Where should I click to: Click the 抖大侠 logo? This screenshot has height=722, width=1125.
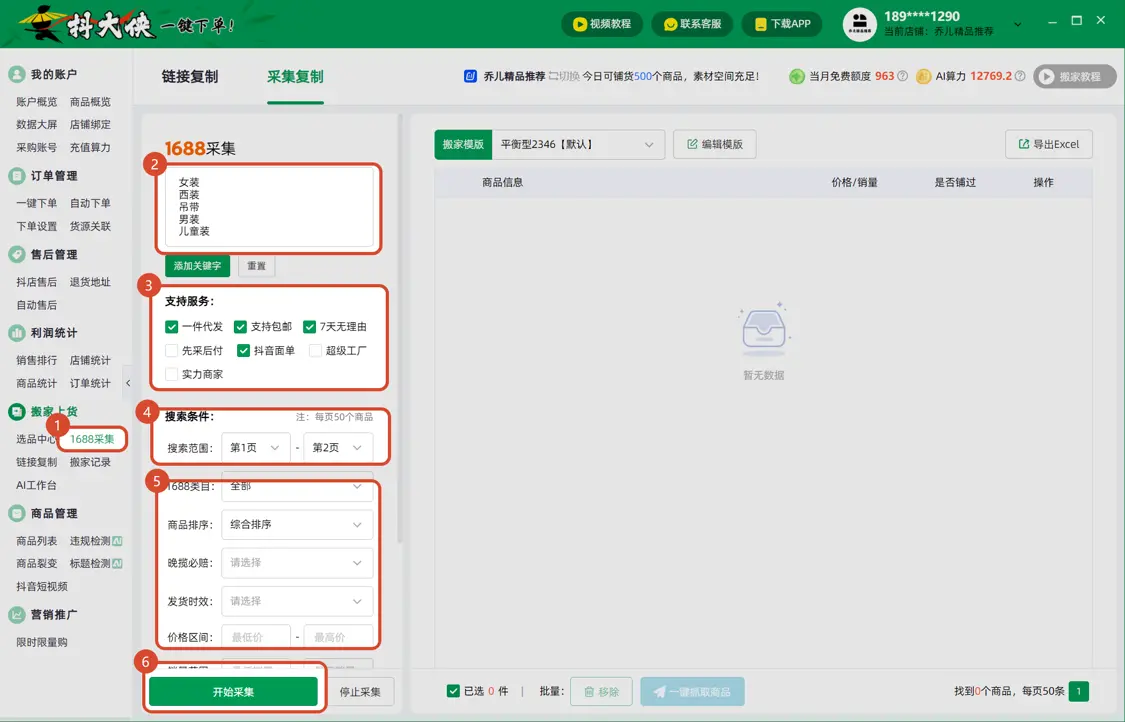click(90, 24)
